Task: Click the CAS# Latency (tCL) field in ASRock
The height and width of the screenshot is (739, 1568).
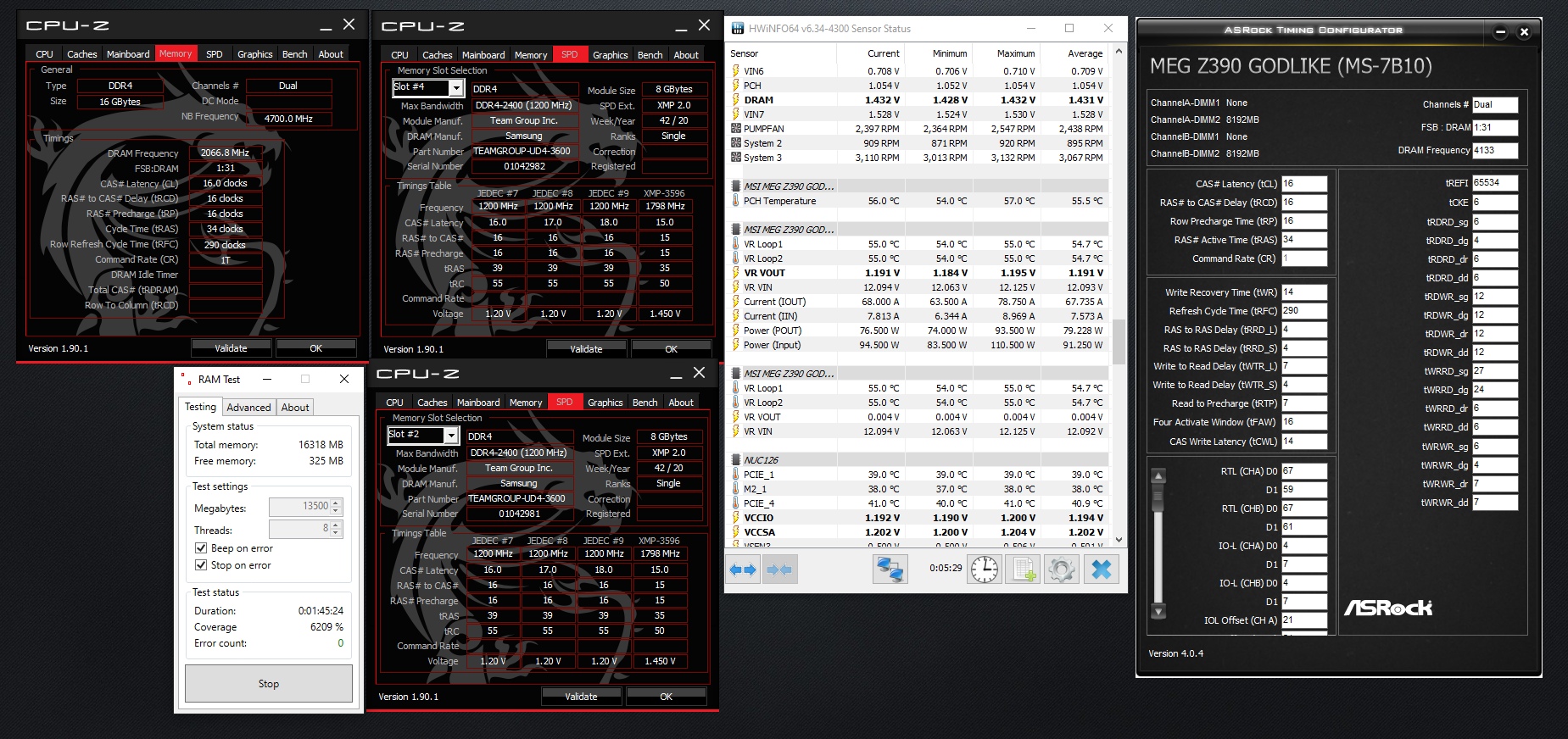Action: pos(1304,184)
